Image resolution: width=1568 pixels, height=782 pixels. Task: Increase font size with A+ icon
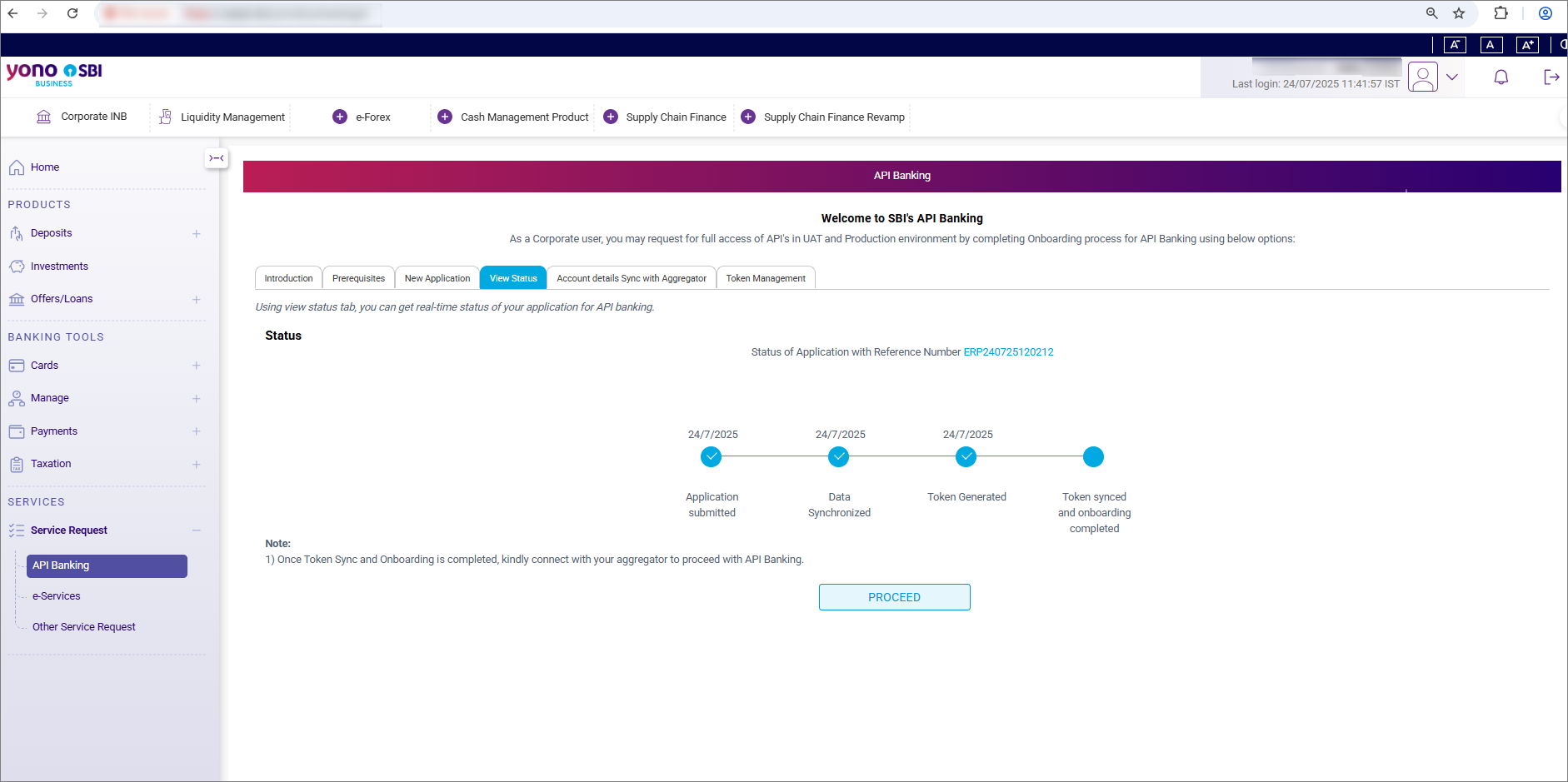tap(1527, 45)
